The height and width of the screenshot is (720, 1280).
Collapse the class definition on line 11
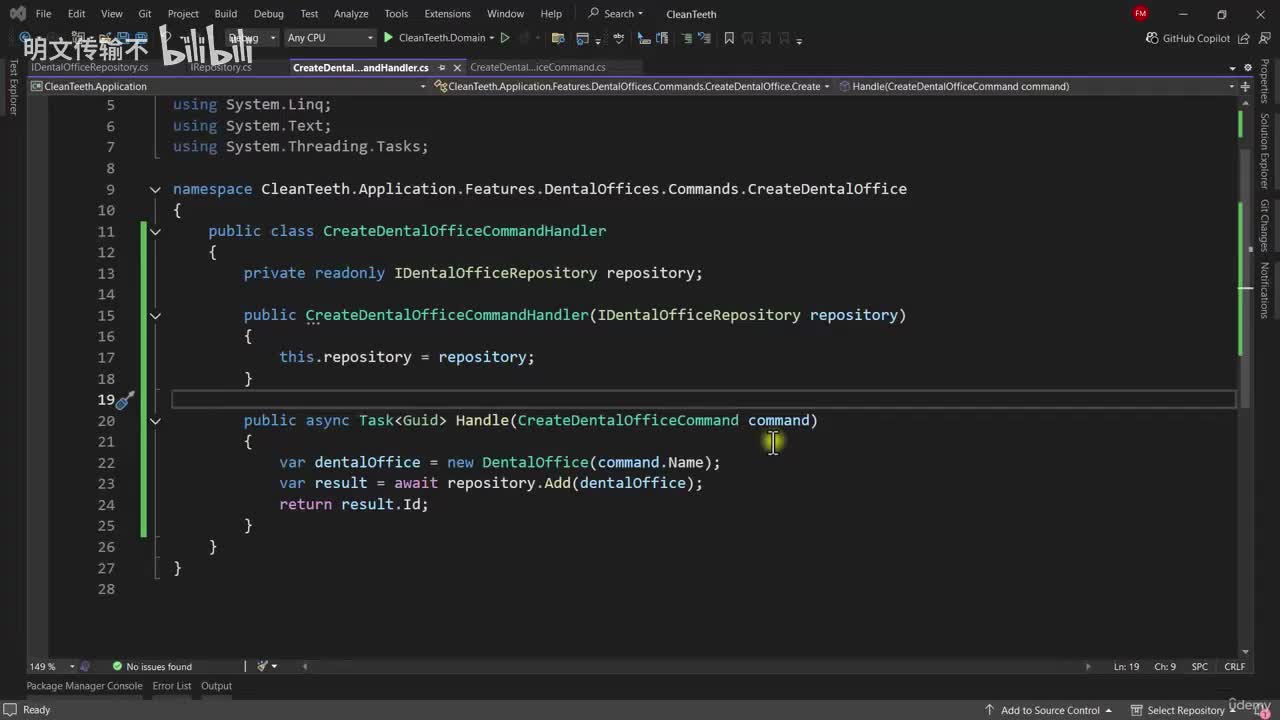pos(155,231)
